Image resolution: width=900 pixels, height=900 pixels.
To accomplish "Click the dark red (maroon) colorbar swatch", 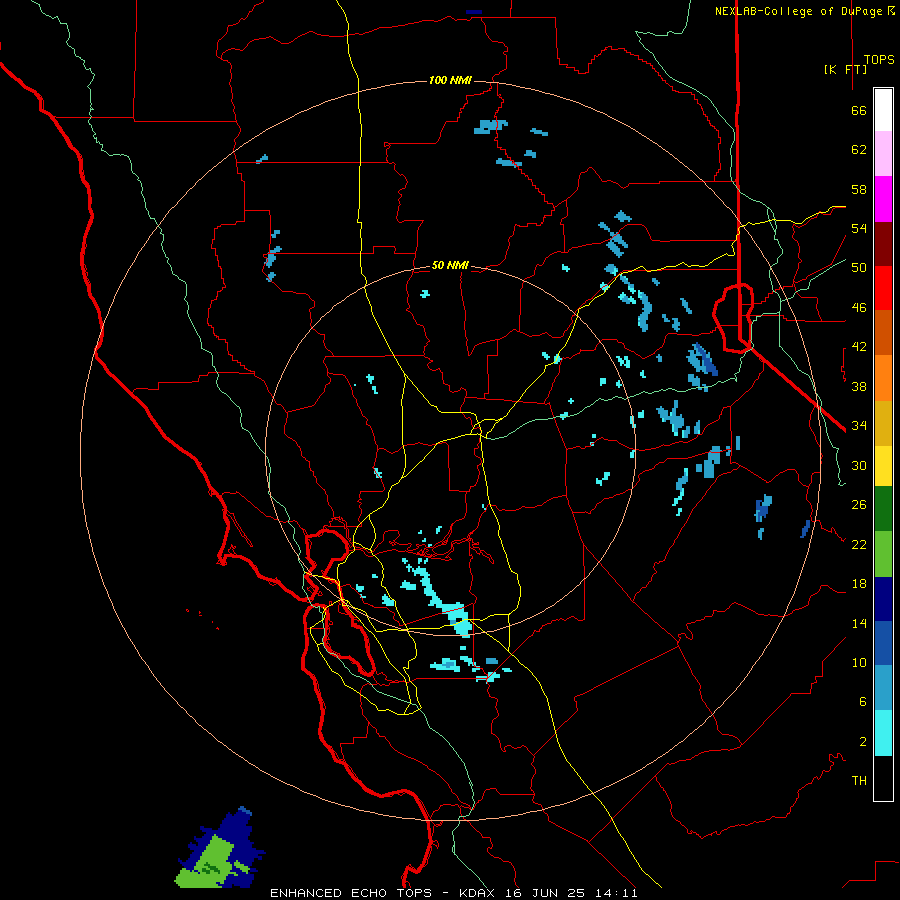I will pyautogui.click(x=883, y=244).
